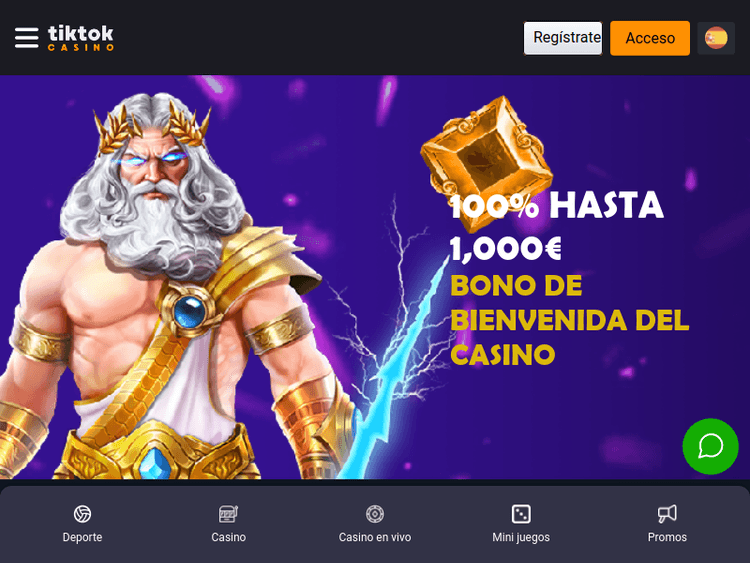Open the Spanish flag language selector

pos(716,38)
